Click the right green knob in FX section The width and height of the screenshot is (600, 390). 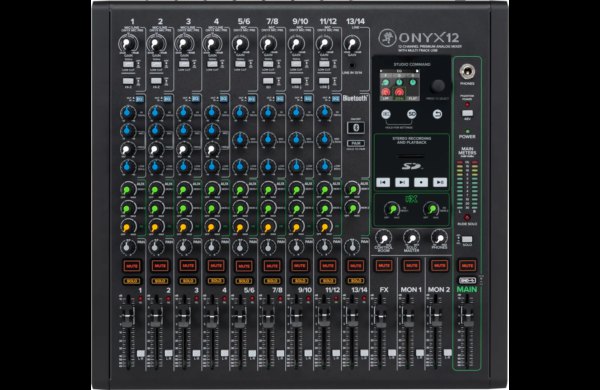(x=431, y=209)
